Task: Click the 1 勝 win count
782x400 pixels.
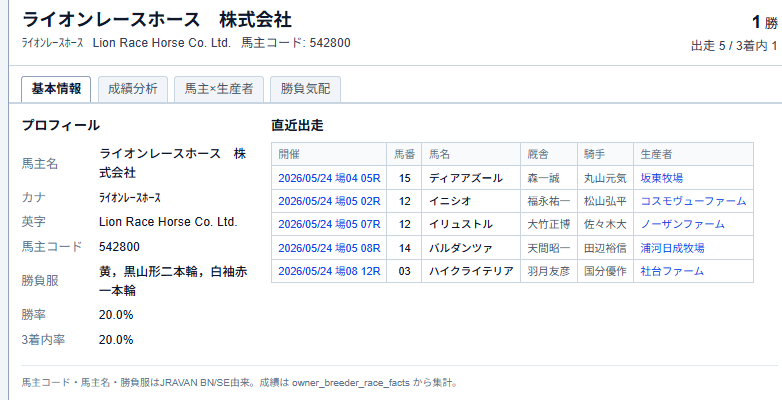Action: [765, 22]
